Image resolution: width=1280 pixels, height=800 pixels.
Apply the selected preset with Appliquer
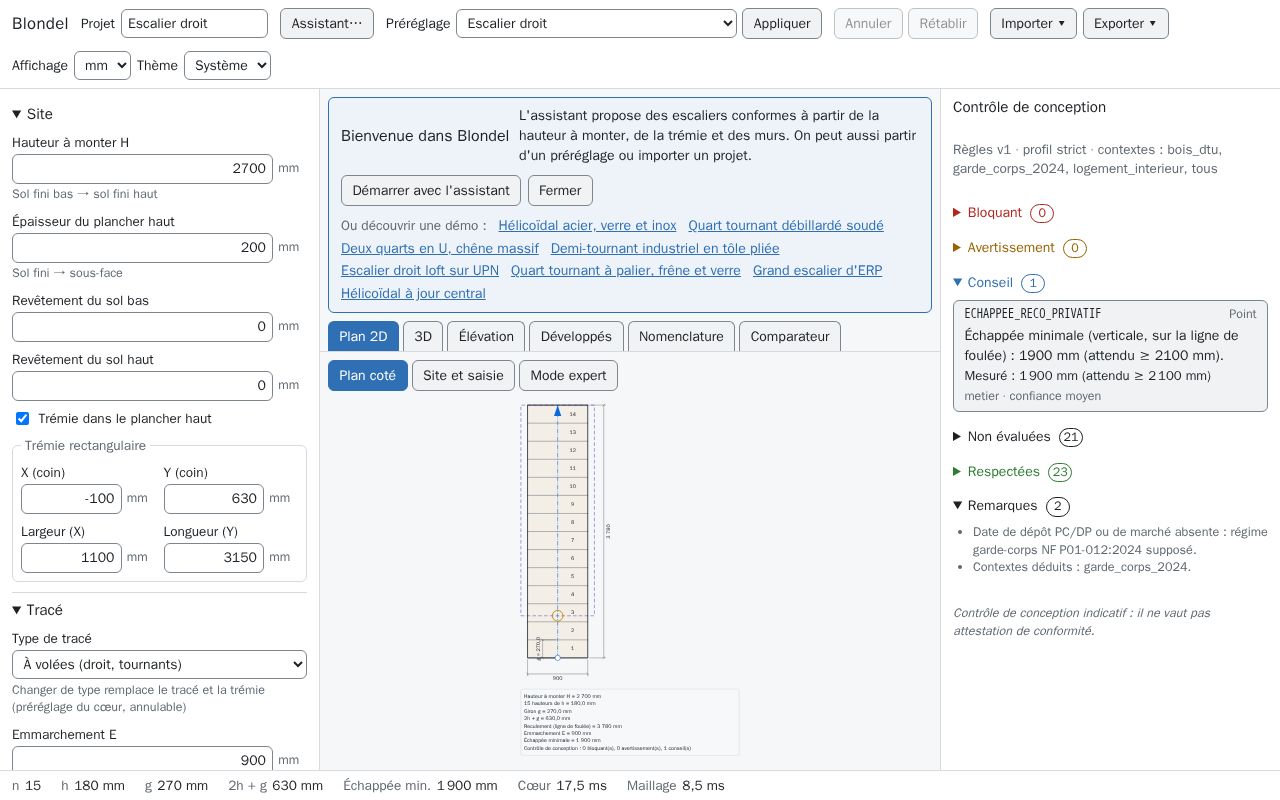(782, 23)
